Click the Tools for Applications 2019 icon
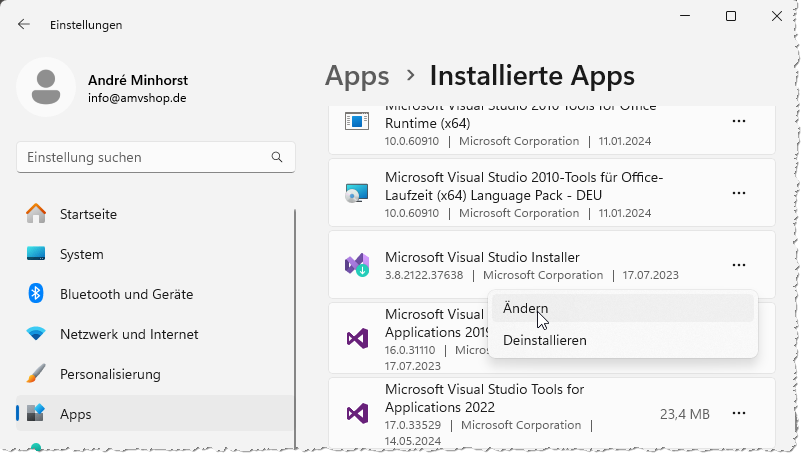This screenshot has width=804, height=458. 357,338
